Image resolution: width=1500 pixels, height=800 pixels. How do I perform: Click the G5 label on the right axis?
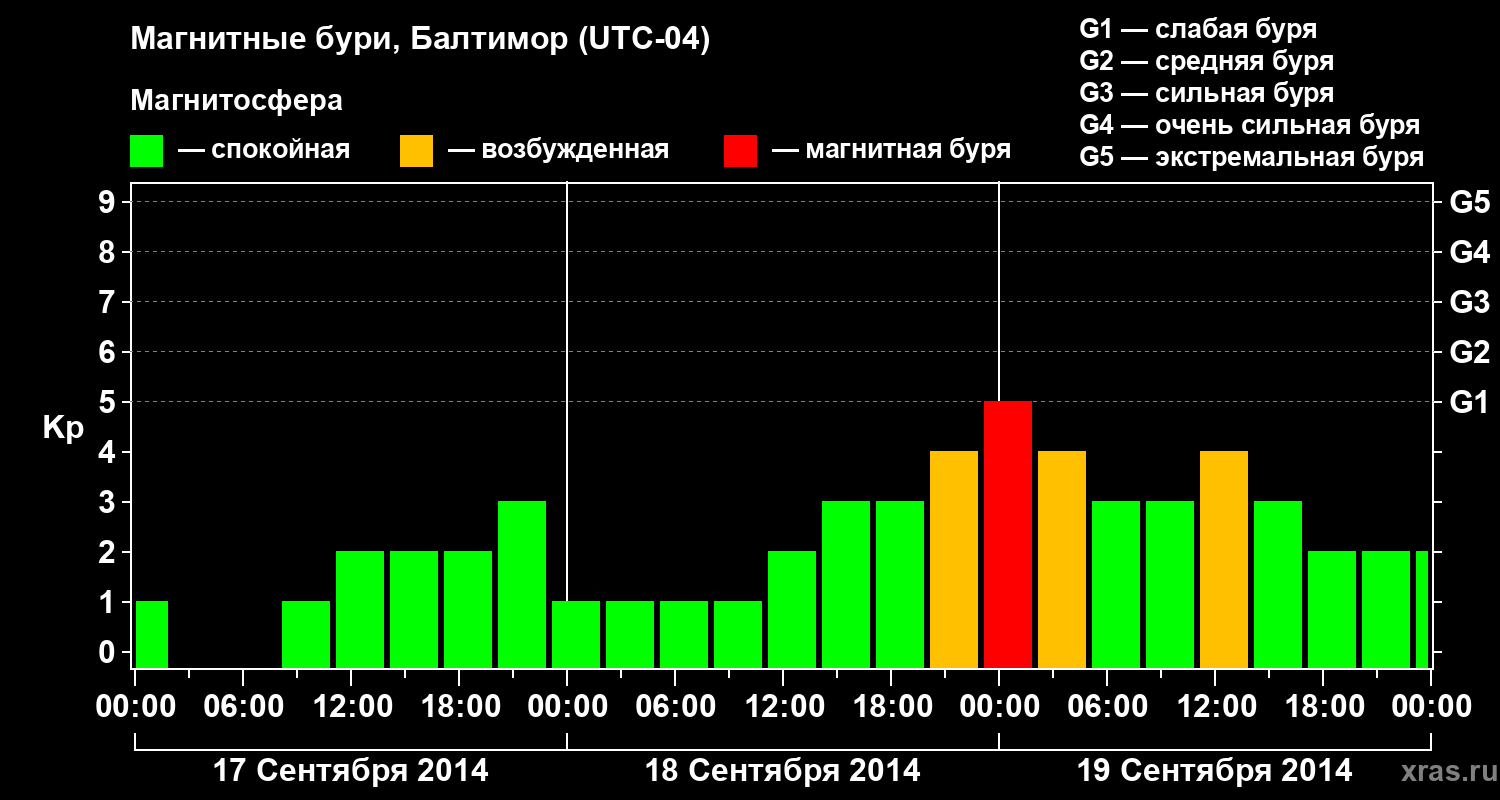click(x=1469, y=202)
